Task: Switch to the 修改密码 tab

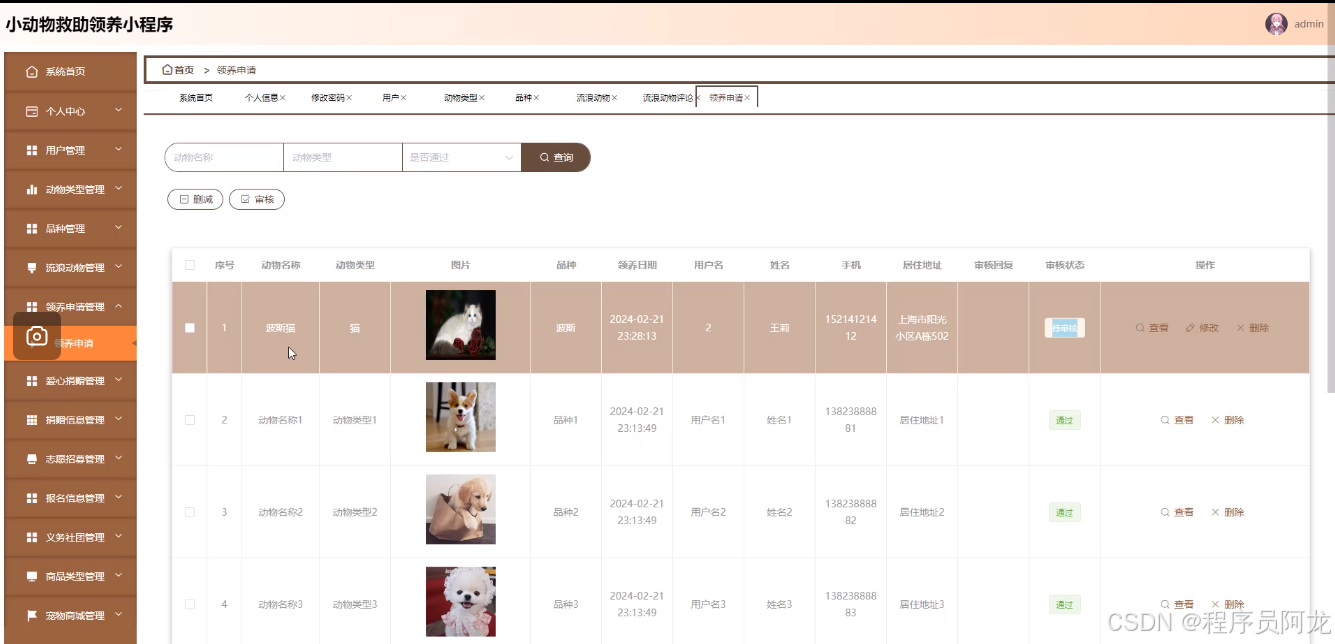Action: pos(327,98)
